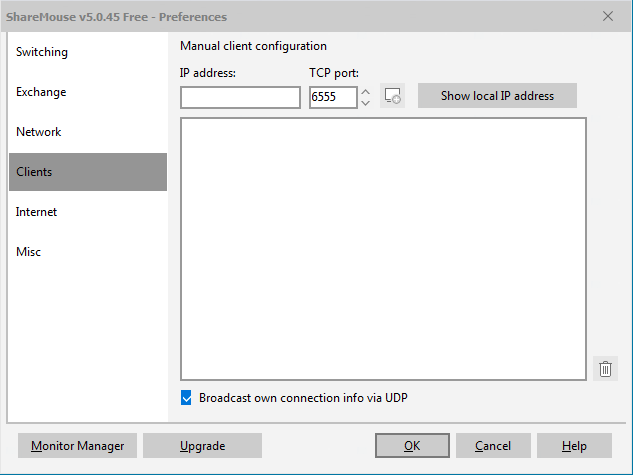Cancel the preferences dialog
Screen dimensions: 633x475
(493, 446)
